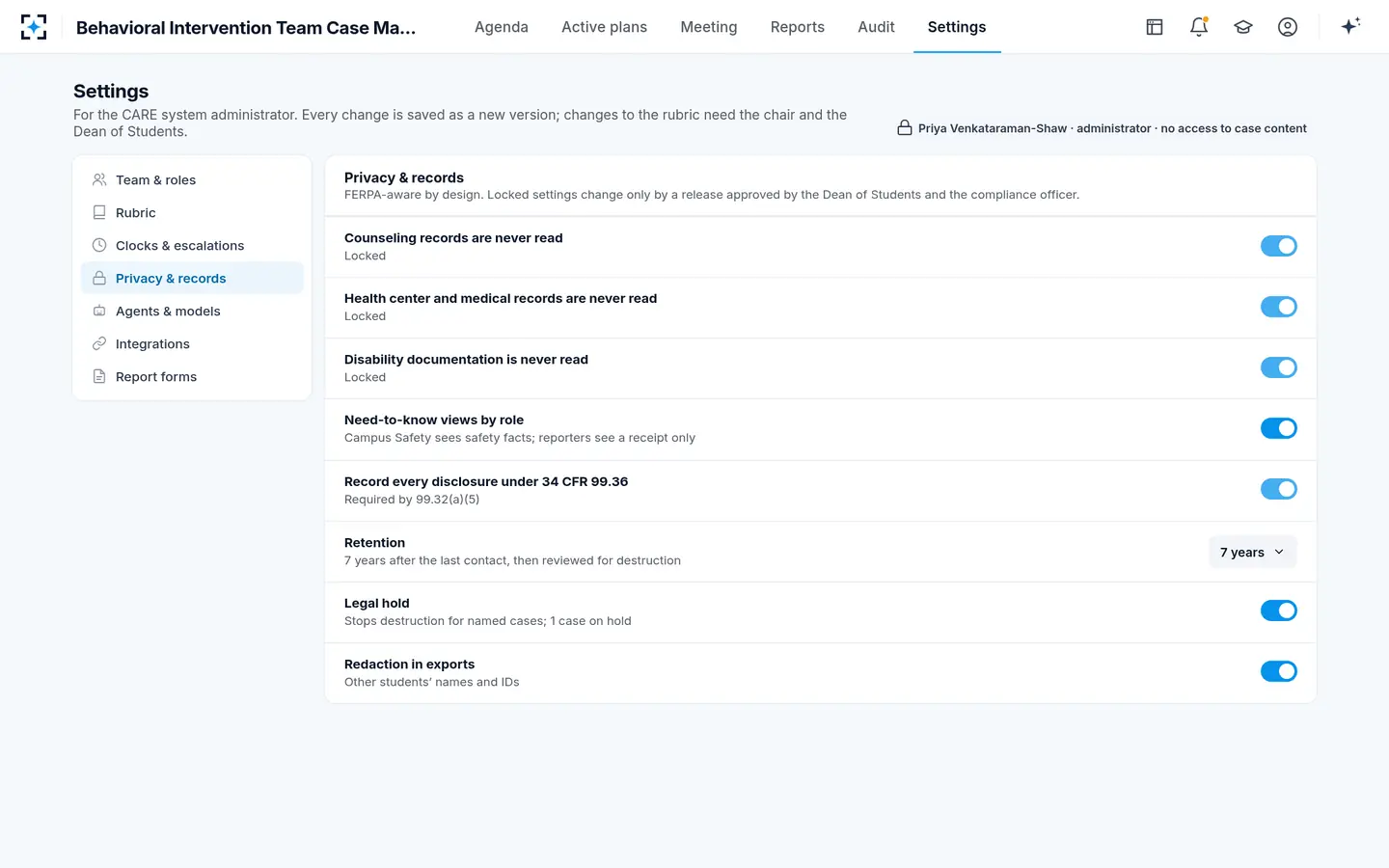1389x868 pixels.
Task: Open the AI sparkle assistant icon
Action: [x=1350, y=26]
